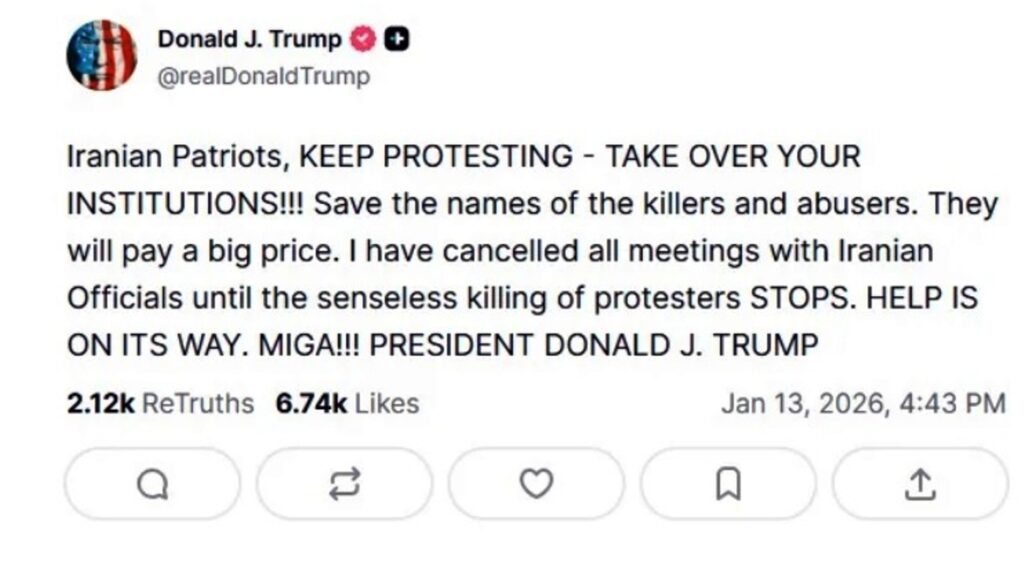View the 6.74k Likes list

347,403
